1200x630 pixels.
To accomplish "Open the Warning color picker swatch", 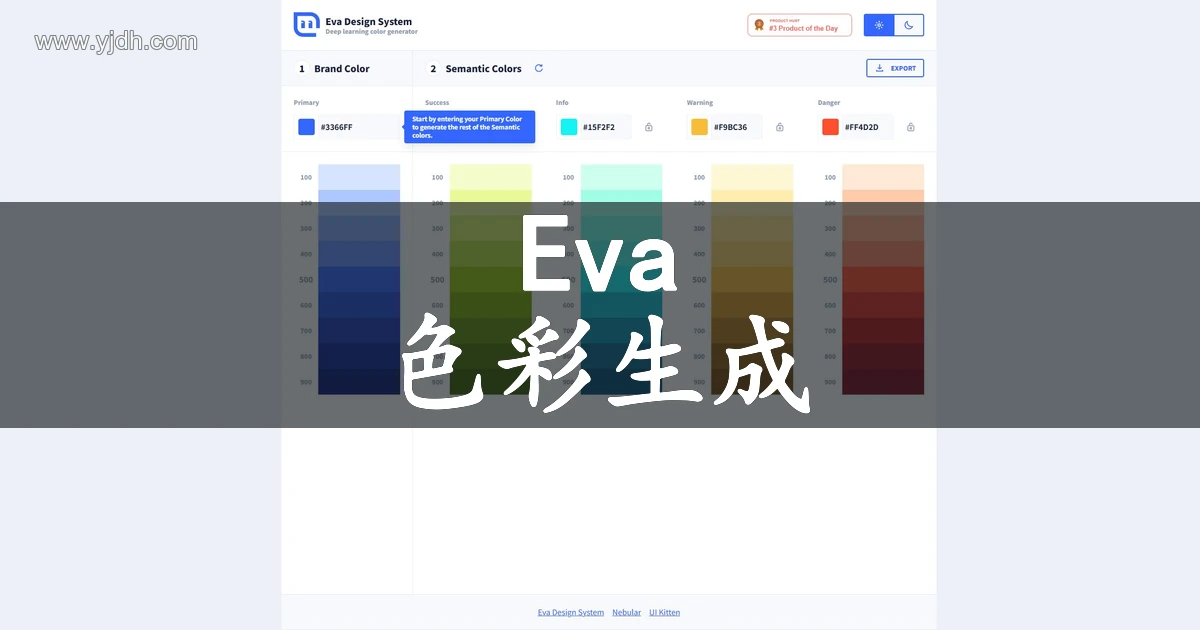I will click(x=700, y=127).
